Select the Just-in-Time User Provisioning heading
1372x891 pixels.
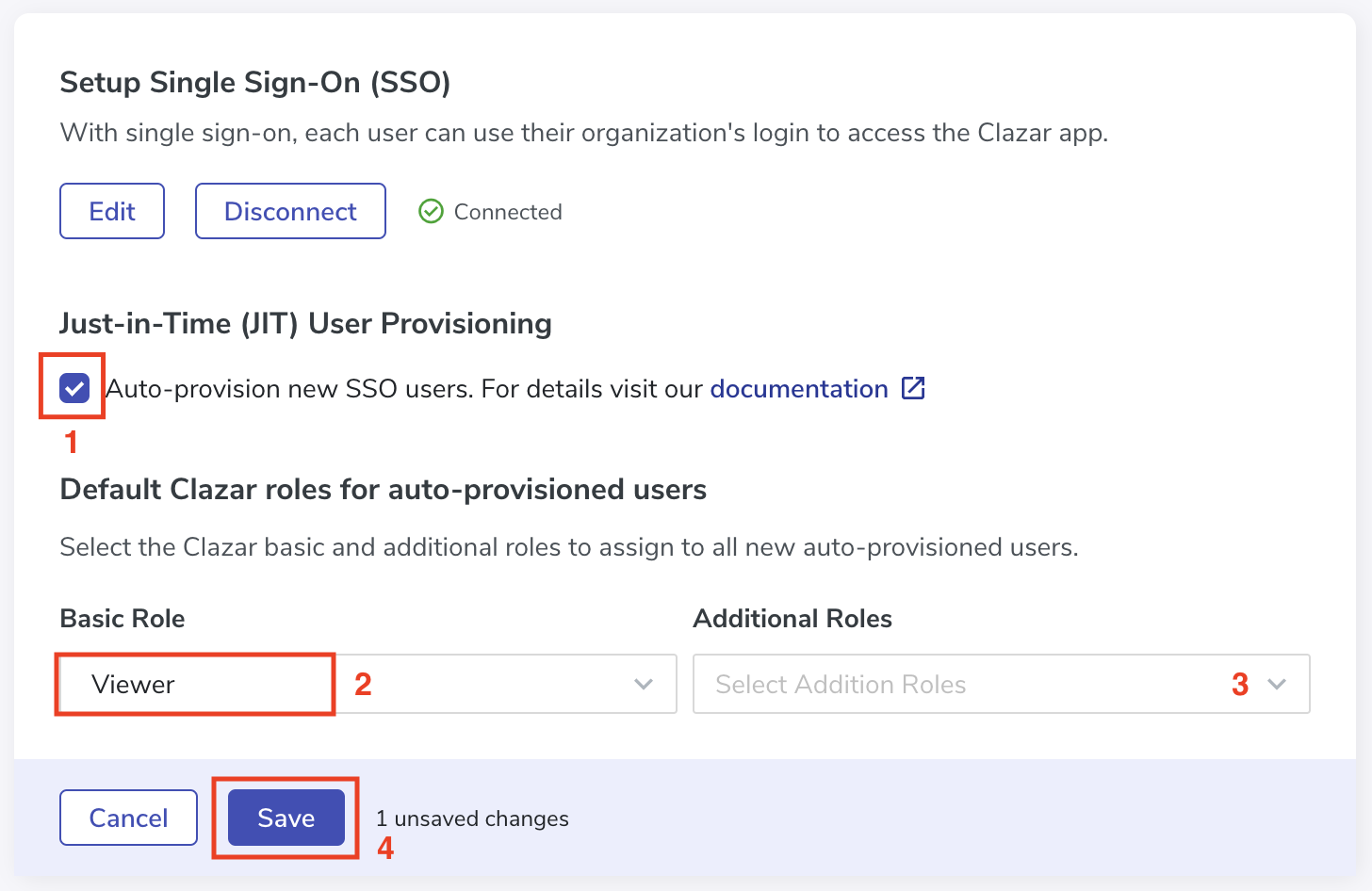[x=305, y=323]
